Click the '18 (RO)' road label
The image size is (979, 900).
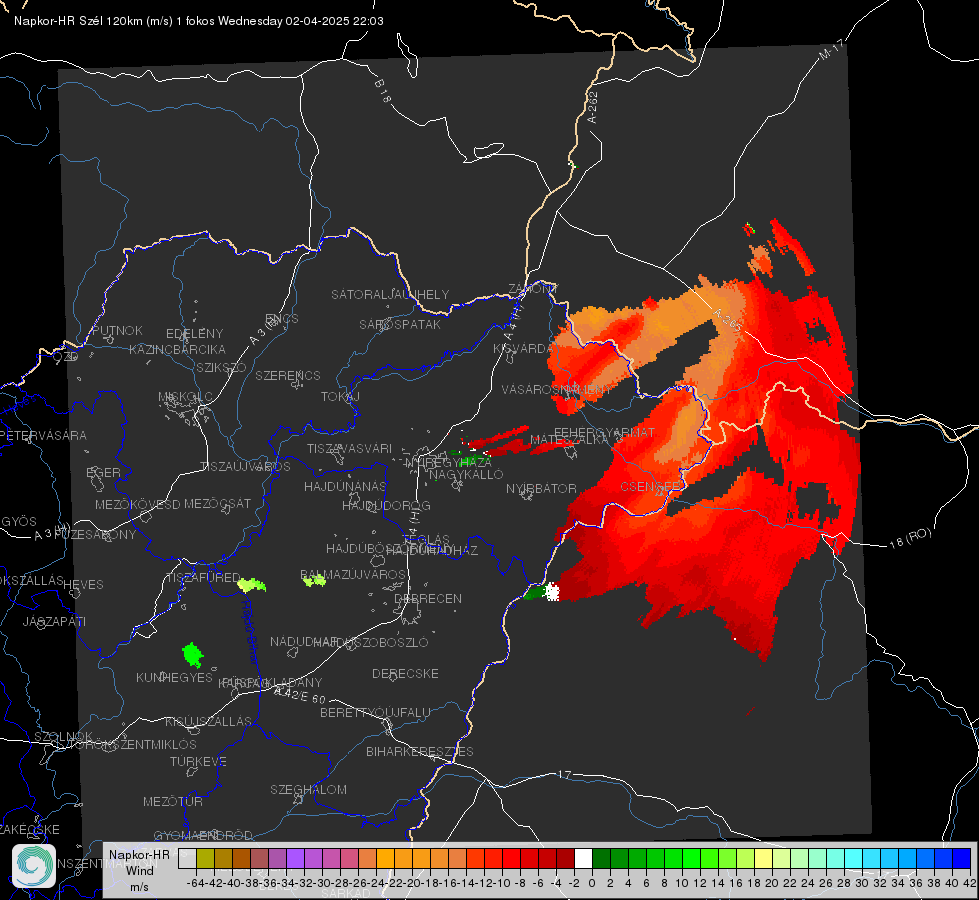pos(910,539)
